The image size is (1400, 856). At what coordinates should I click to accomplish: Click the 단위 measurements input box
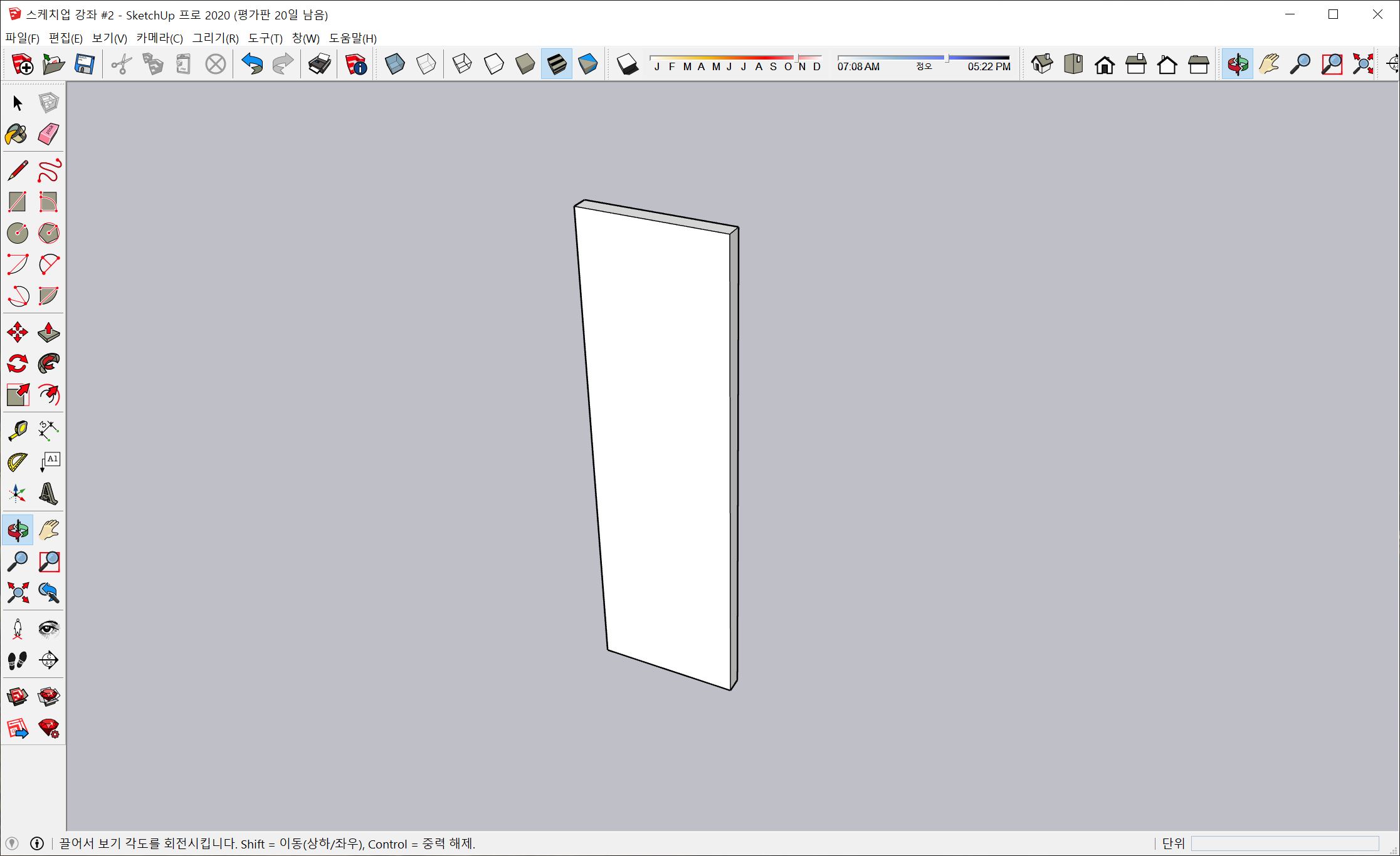coord(1285,843)
